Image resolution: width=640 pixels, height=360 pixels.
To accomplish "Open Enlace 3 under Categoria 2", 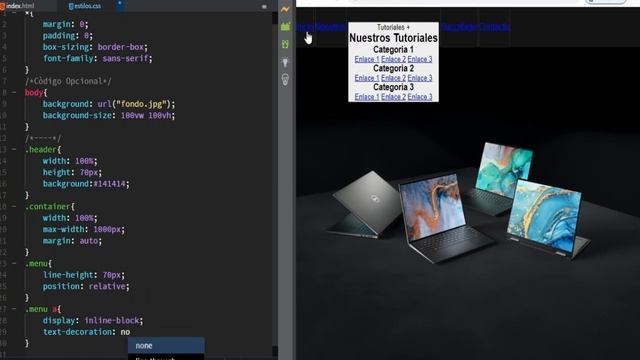I will [x=420, y=78].
